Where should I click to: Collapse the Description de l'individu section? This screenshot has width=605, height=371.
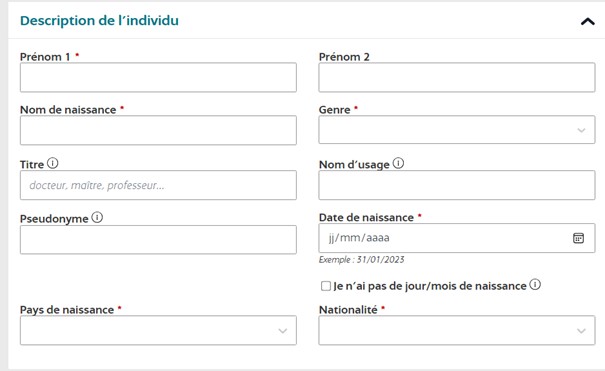(587, 21)
